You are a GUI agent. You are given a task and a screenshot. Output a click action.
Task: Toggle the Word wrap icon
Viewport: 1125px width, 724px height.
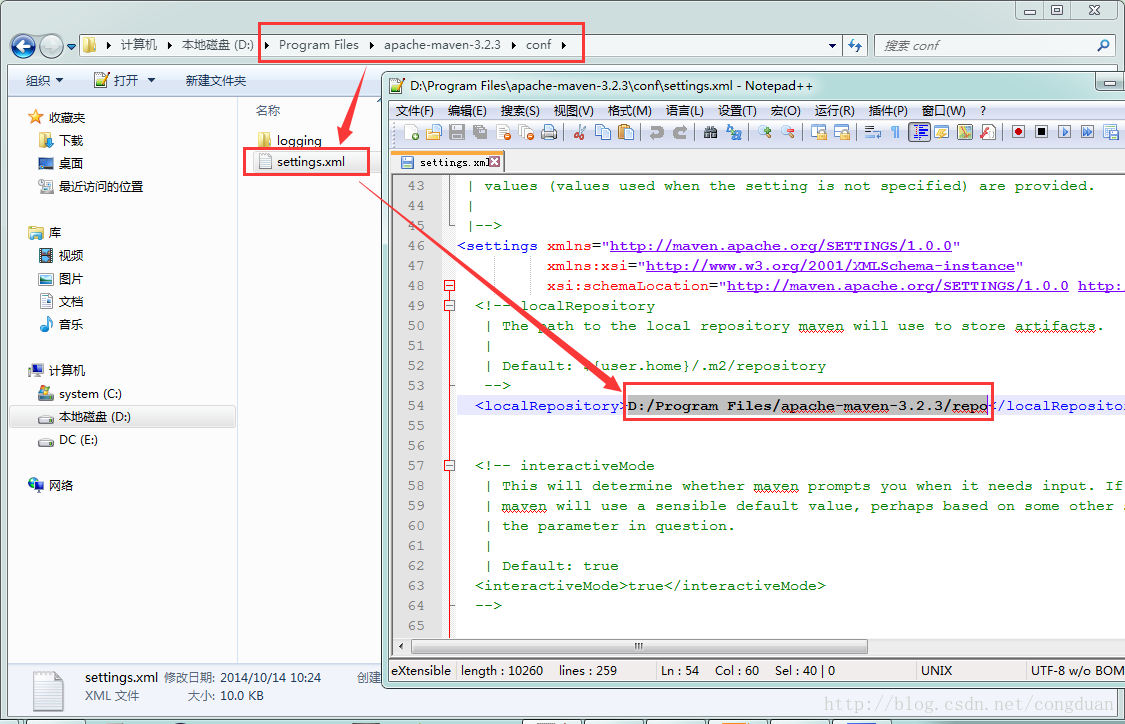tap(872, 132)
